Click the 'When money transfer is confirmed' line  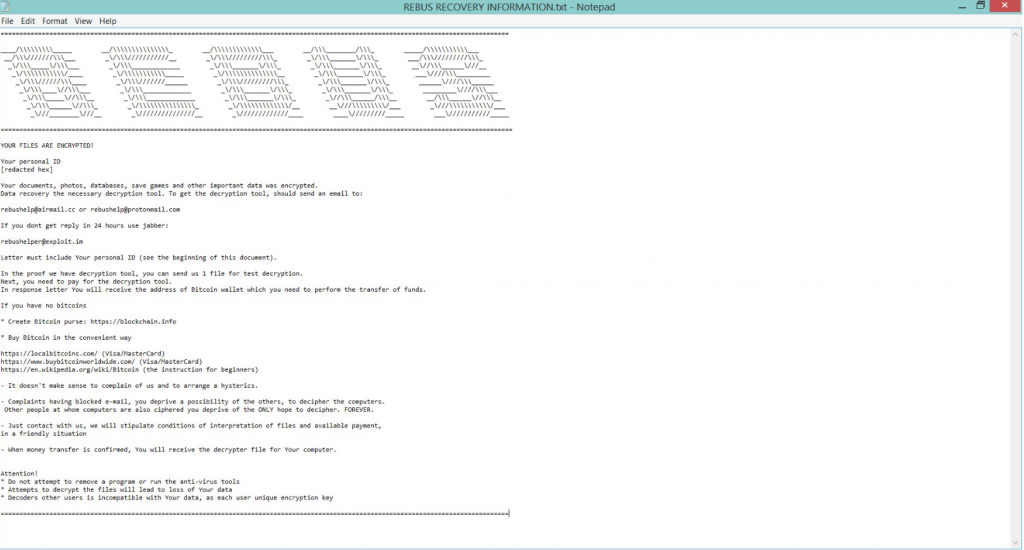click(x=168, y=449)
